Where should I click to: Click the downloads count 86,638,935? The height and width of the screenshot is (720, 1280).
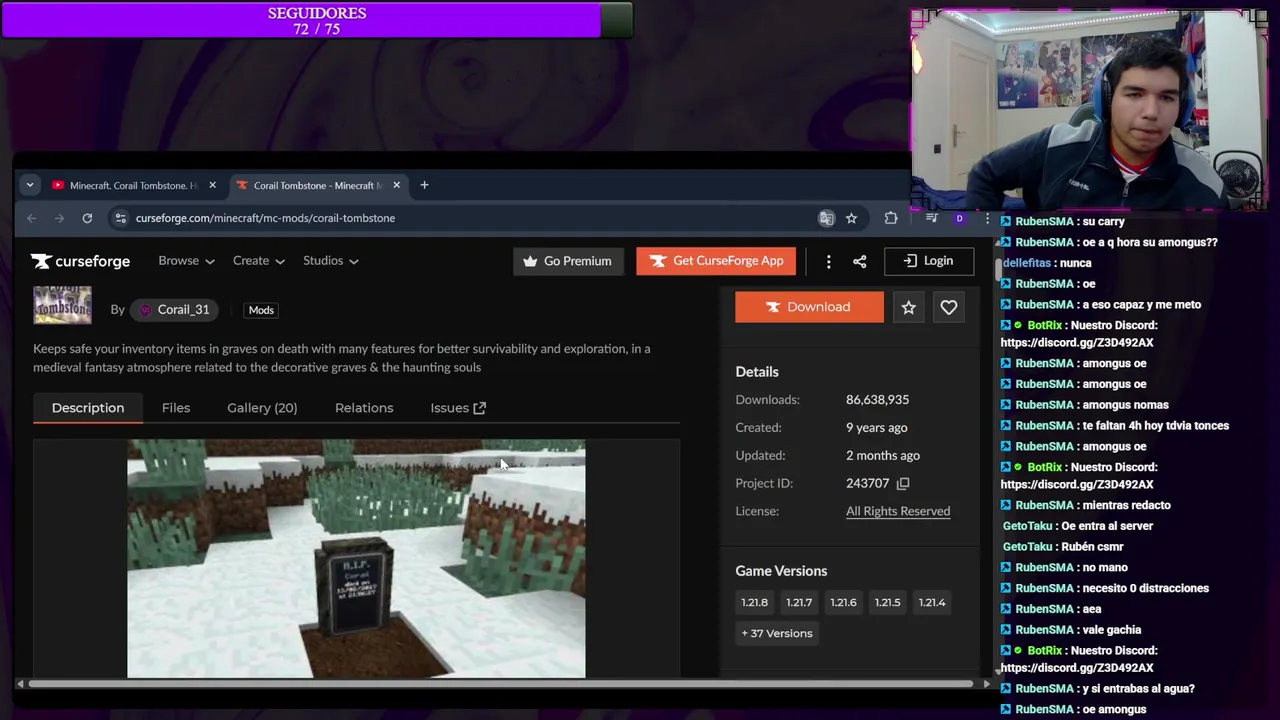pos(877,400)
